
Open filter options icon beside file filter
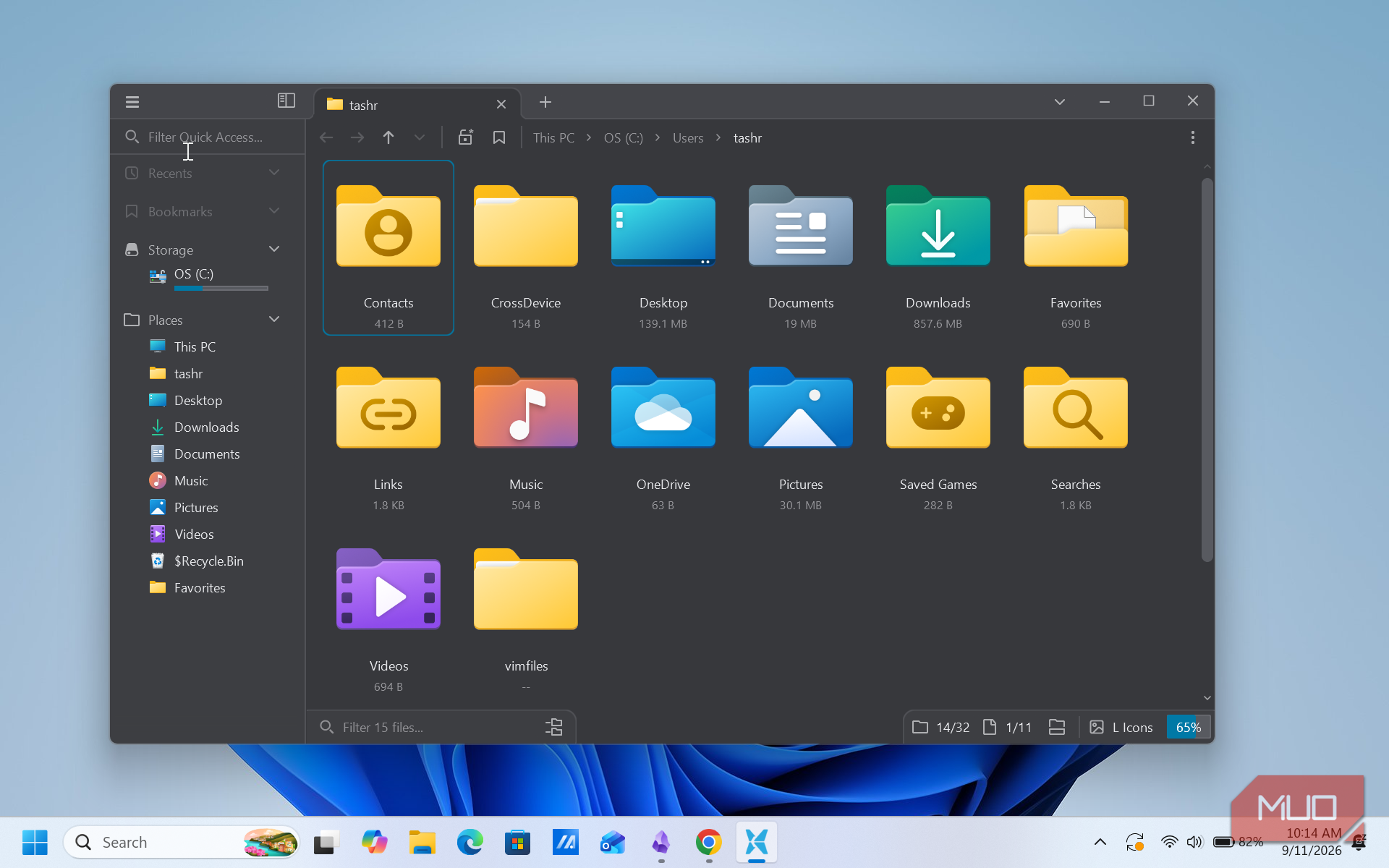click(x=554, y=727)
